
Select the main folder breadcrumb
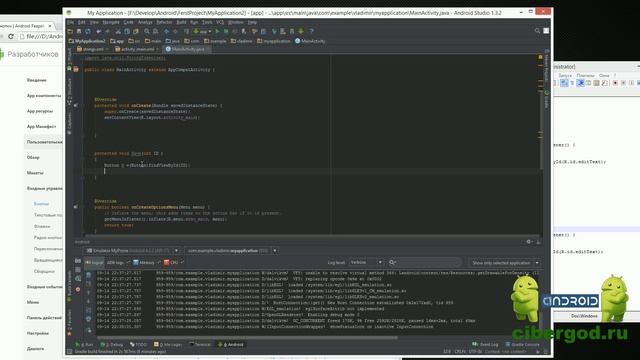[x=153, y=41]
